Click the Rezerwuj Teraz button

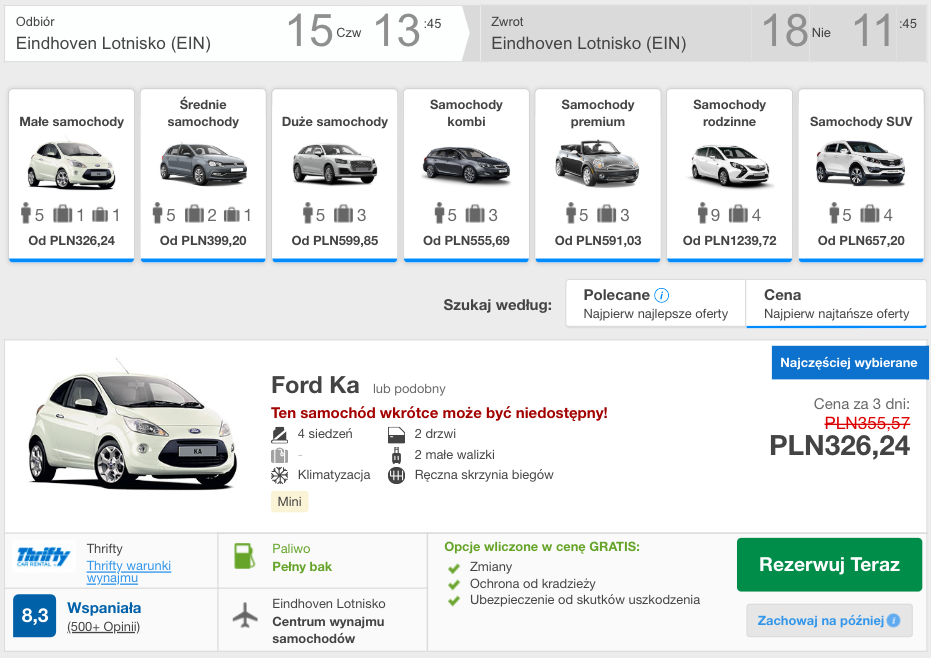coord(829,564)
